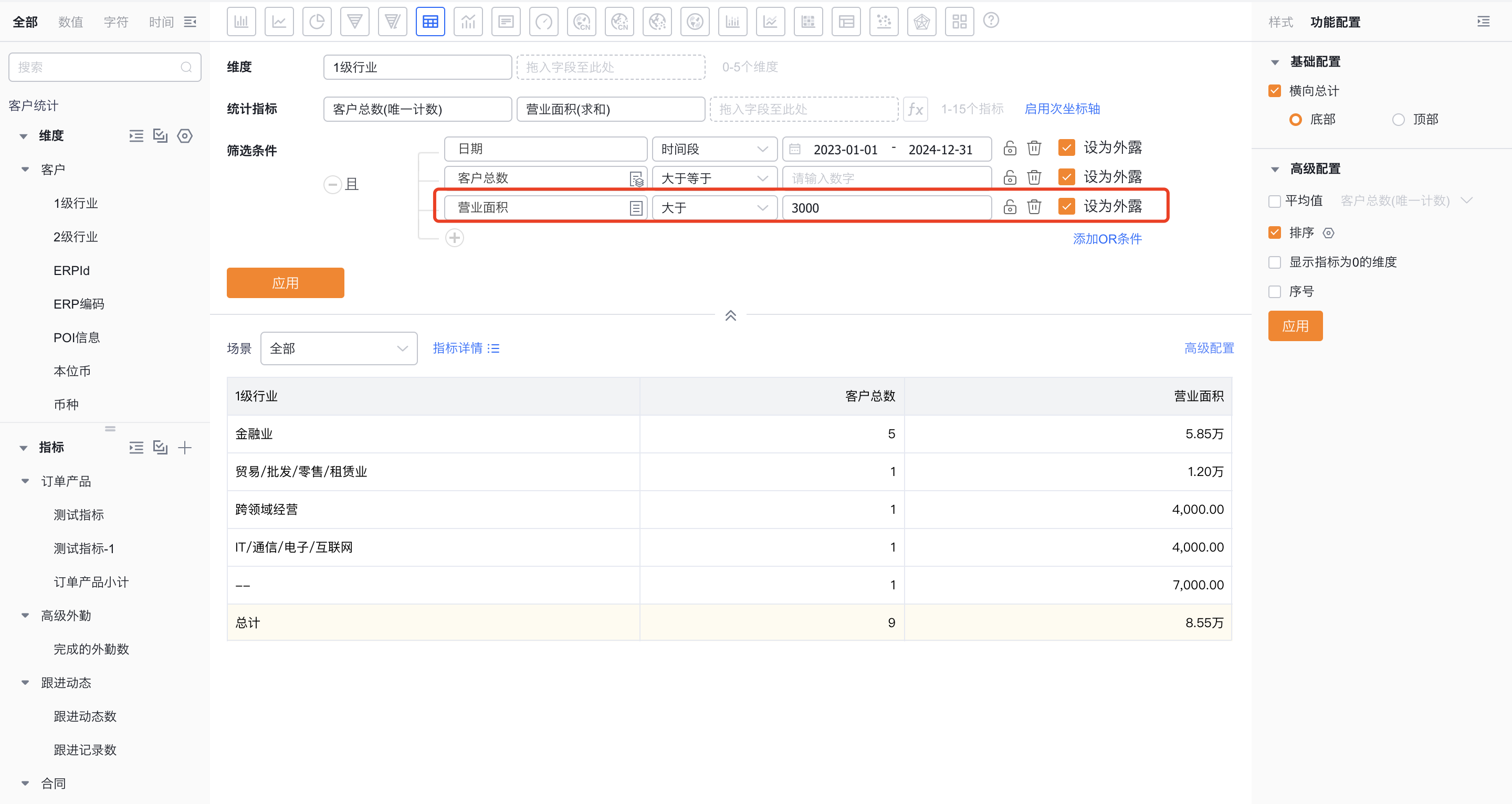
Task: Select the China map chart icon
Action: click(x=582, y=21)
